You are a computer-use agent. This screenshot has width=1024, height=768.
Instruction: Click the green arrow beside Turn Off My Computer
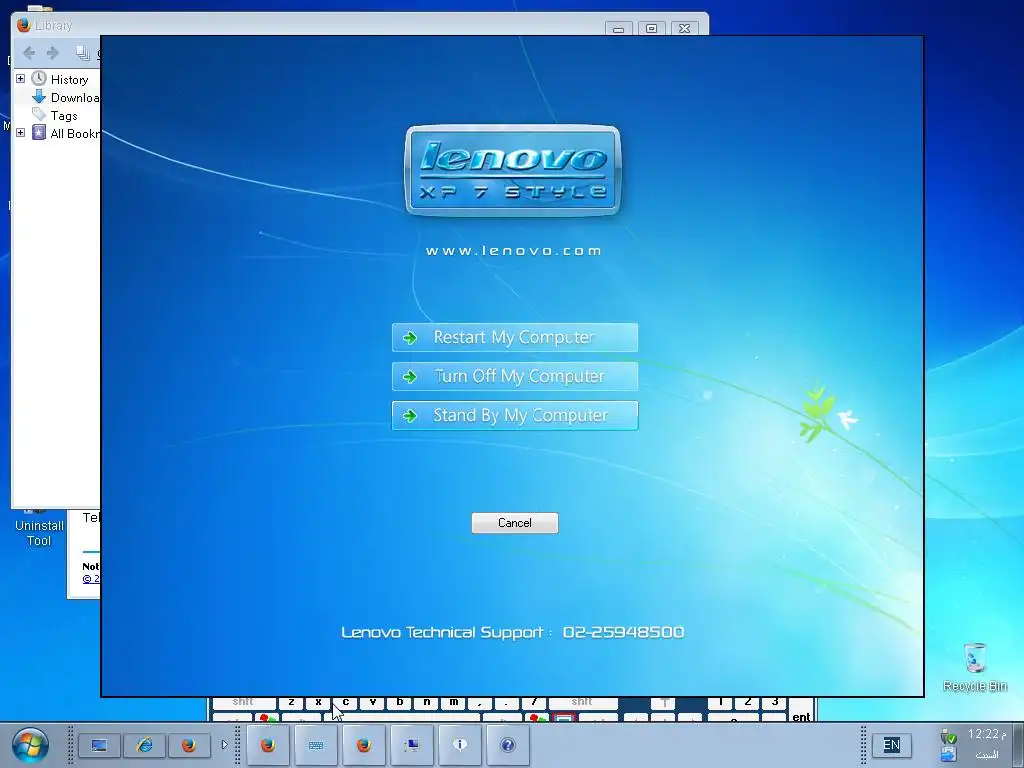(x=410, y=377)
